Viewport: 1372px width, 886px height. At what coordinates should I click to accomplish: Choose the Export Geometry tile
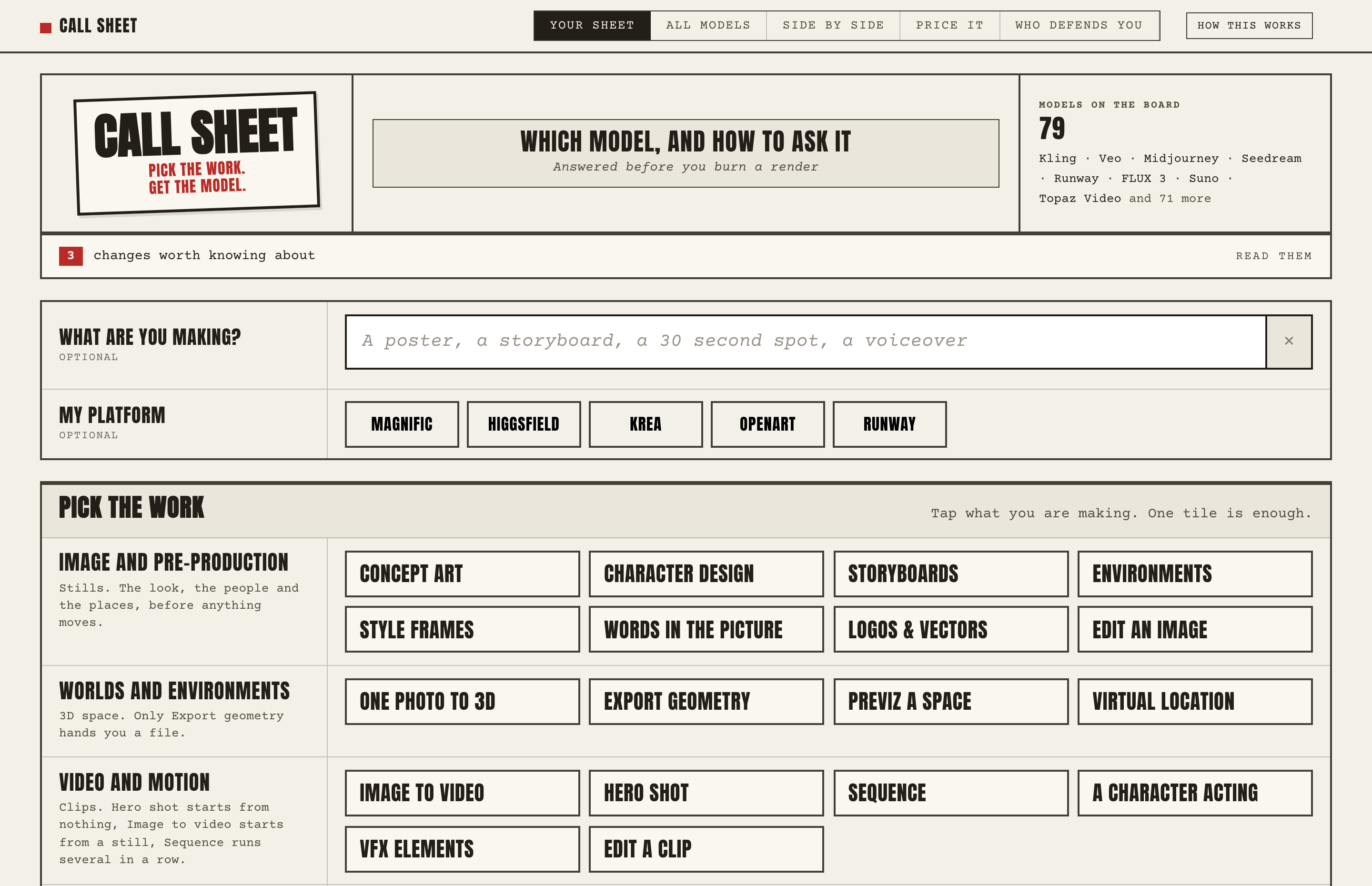point(706,701)
